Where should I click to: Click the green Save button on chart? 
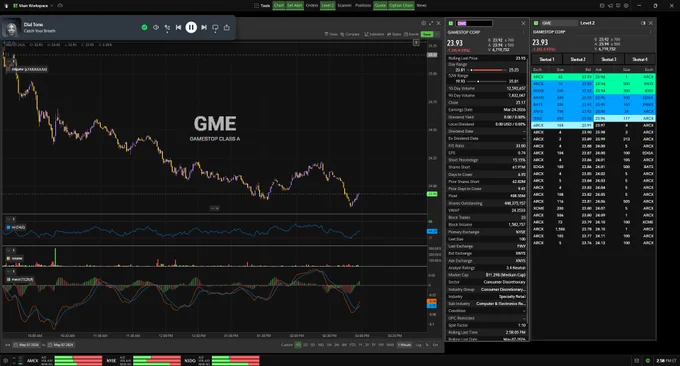(427, 34)
